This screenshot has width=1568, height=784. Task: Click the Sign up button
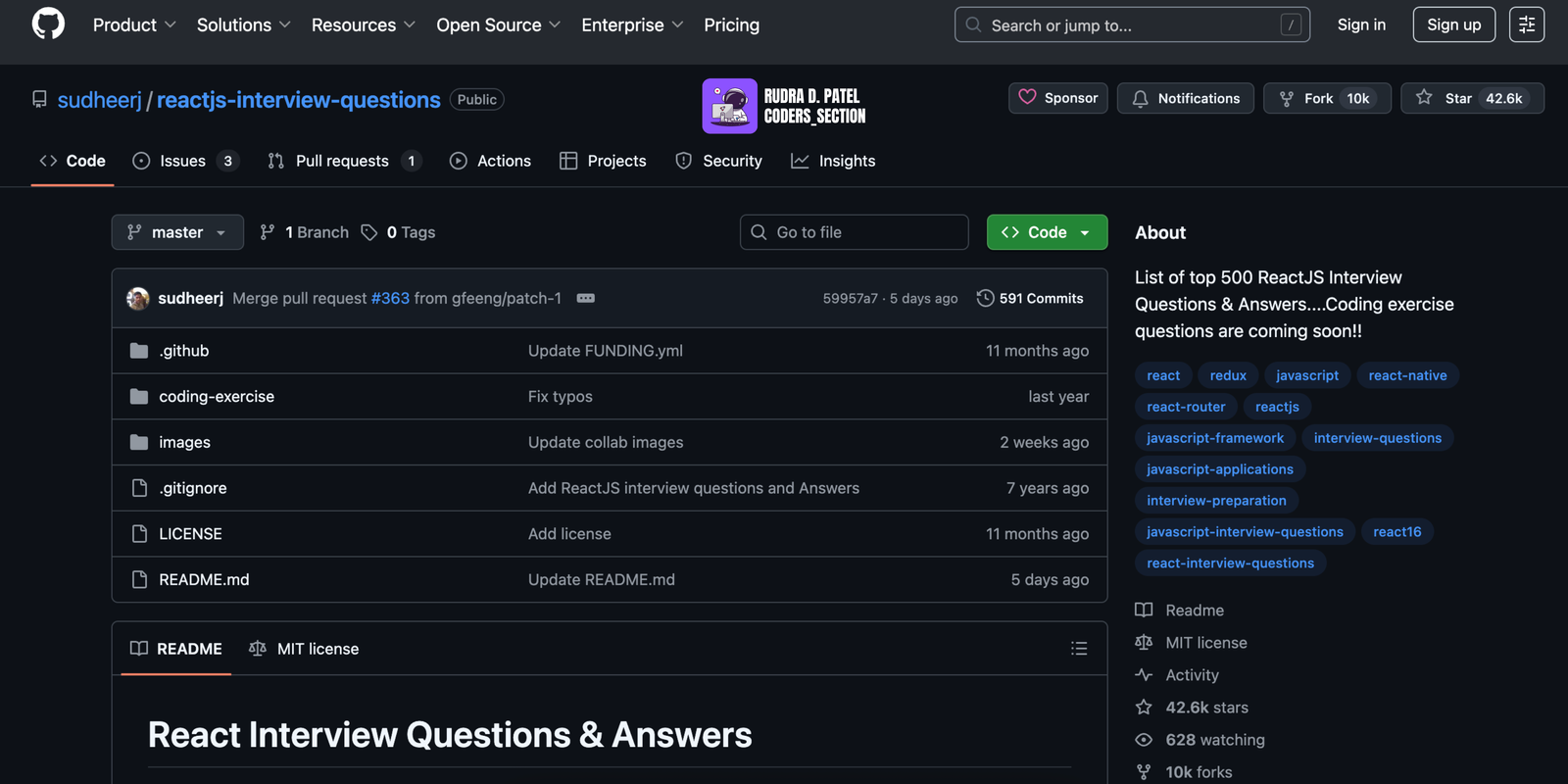tap(1453, 24)
